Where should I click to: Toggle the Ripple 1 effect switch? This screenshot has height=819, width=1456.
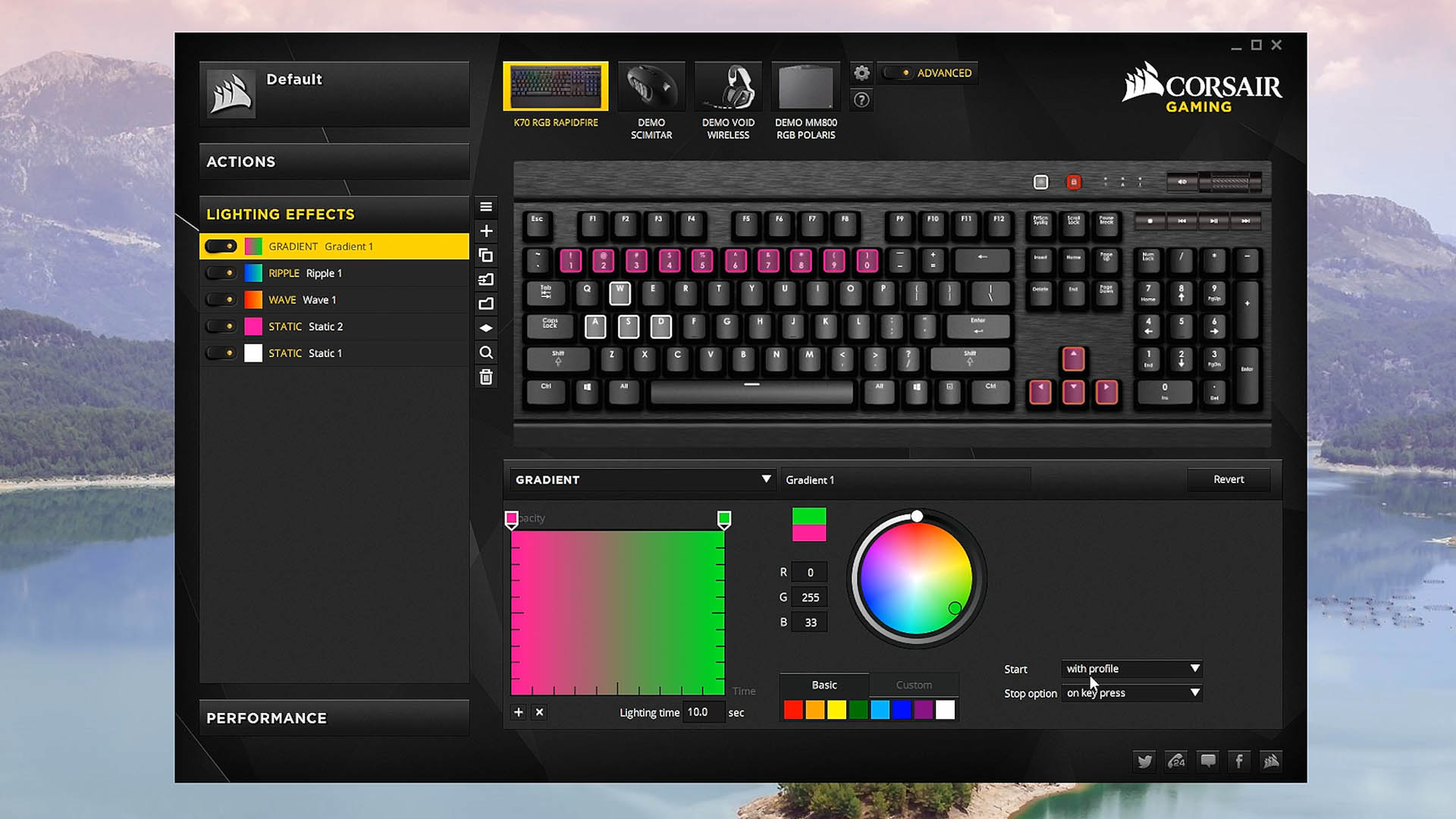(221, 273)
